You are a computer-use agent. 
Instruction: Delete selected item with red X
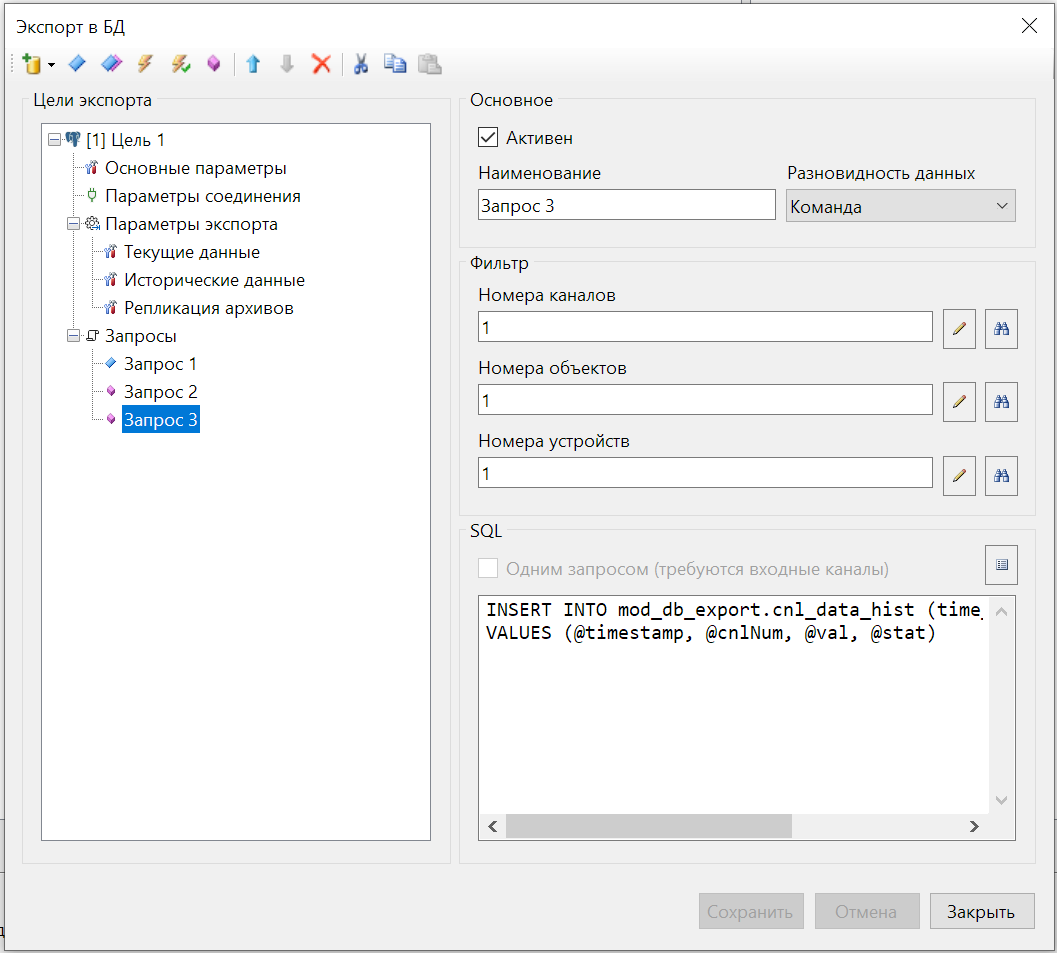(322, 64)
